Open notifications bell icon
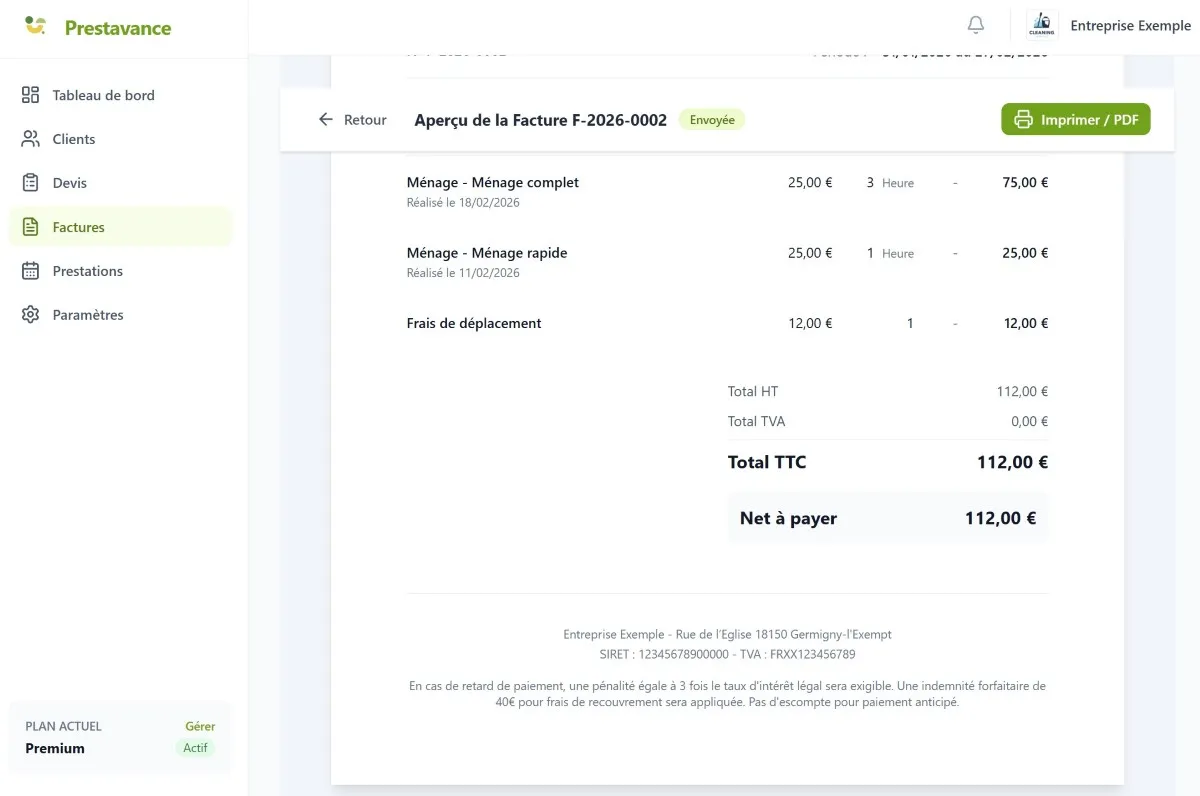This screenshot has height=796, width=1200. tap(976, 26)
